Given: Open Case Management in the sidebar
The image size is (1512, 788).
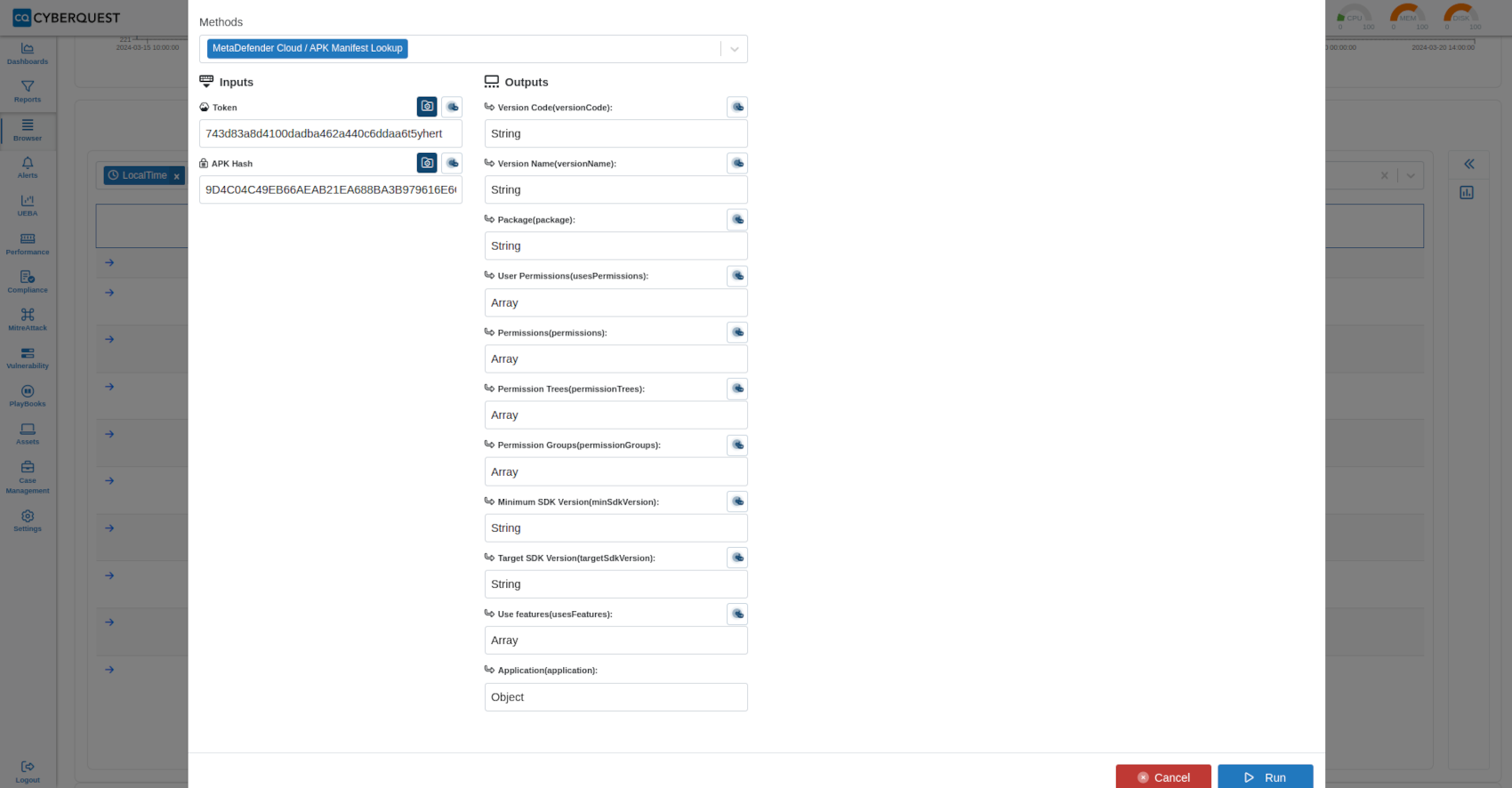Looking at the screenshot, I should [x=28, y=478].
